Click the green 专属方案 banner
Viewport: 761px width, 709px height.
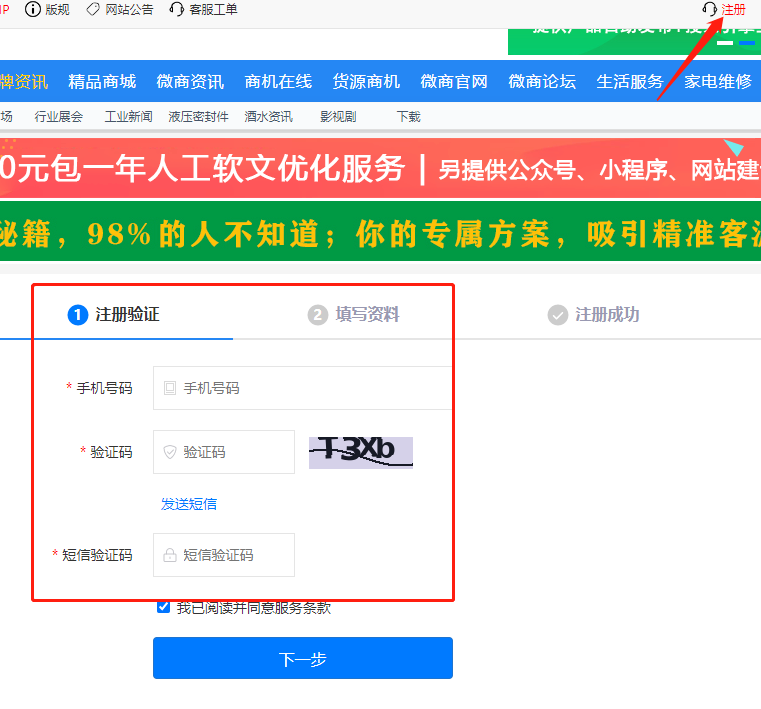click(x=380, y=232)
